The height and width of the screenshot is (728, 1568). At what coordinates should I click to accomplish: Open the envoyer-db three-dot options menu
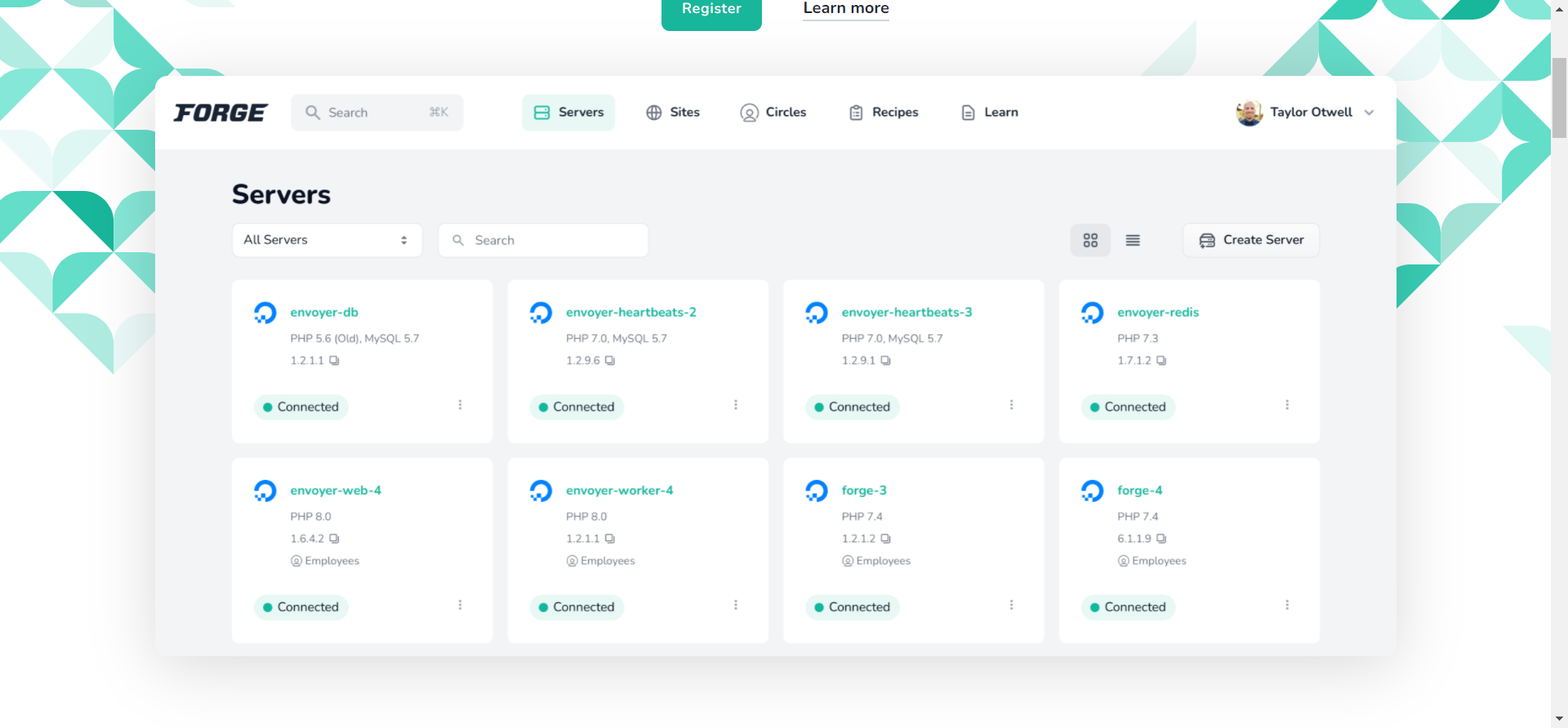(460, 405)
